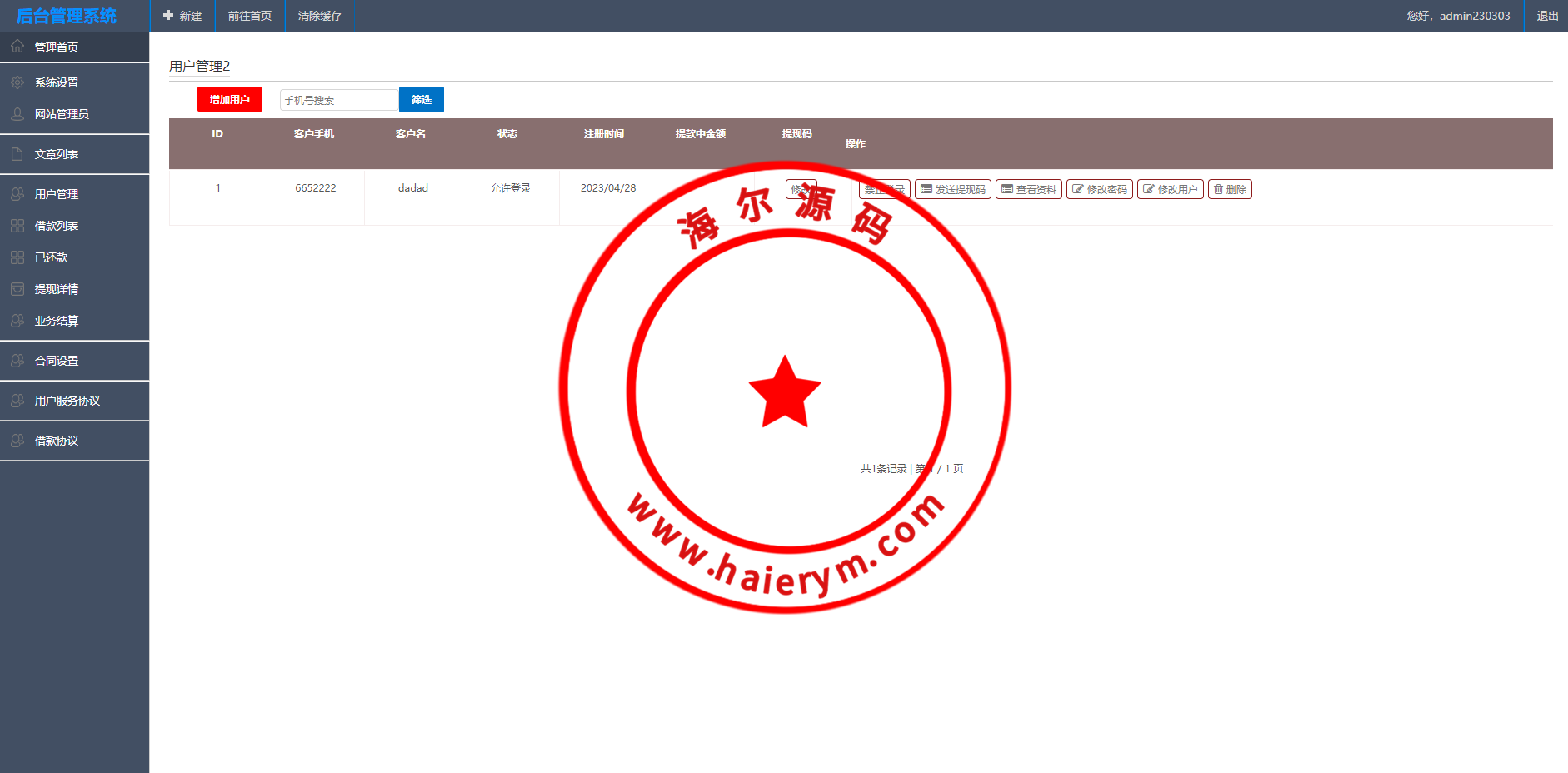Viewport: 1568px width, 773px height.
Task: Click 清除缓存 in the top bar
Action: 320,16
